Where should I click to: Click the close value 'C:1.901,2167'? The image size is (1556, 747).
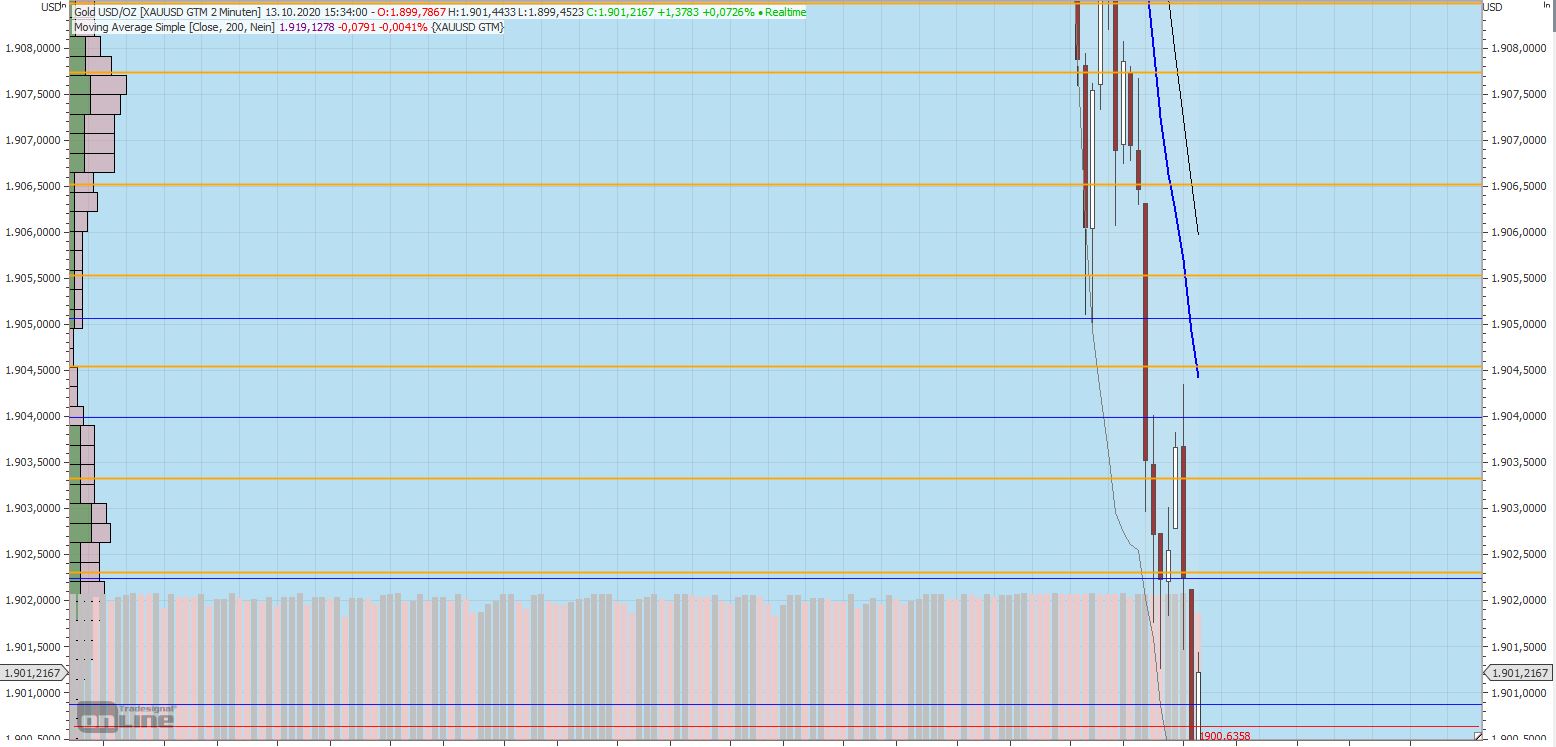(x=621, y=12)
